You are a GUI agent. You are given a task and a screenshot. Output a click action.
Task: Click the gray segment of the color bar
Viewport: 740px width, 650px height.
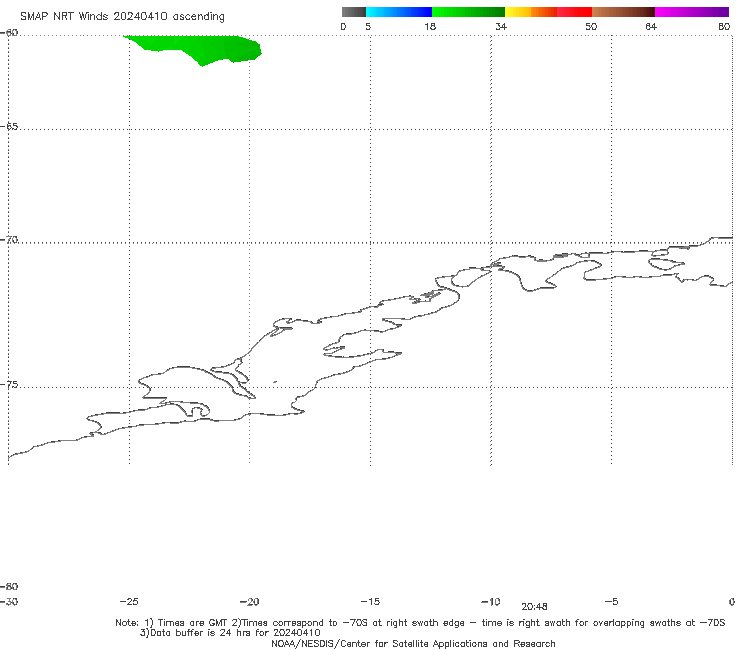tap(353, 12)
